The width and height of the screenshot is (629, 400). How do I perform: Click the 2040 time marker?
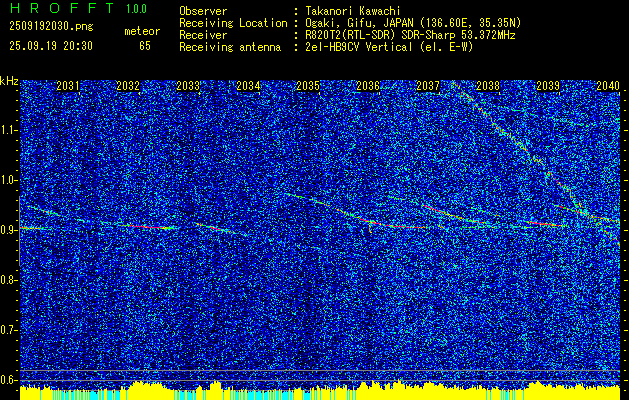point(608,86)
